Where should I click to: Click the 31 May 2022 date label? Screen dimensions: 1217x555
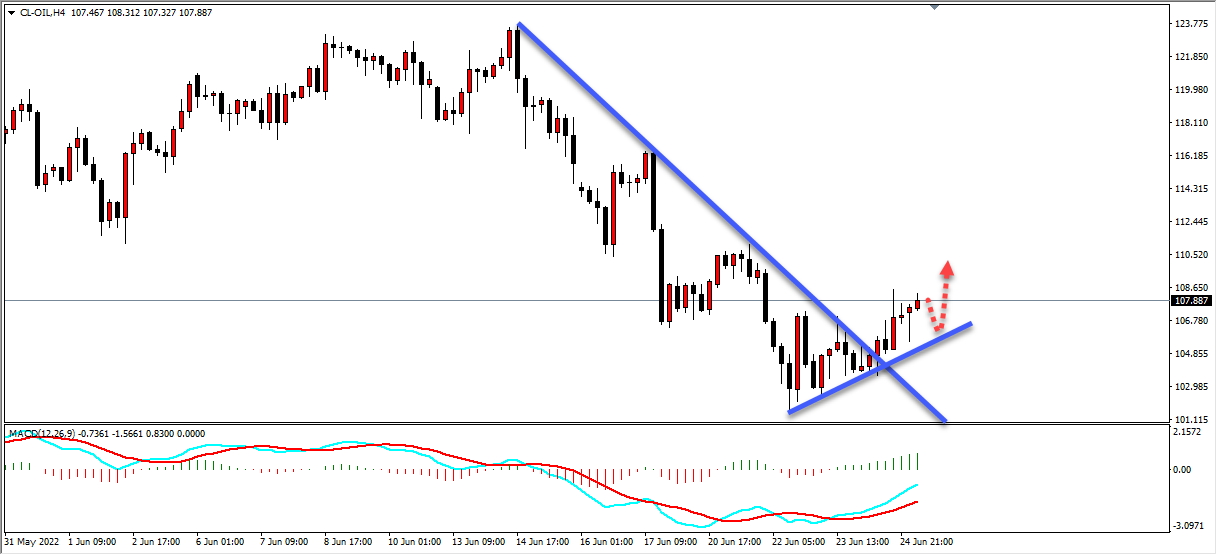pyautogui.click(x=32, y=542)
